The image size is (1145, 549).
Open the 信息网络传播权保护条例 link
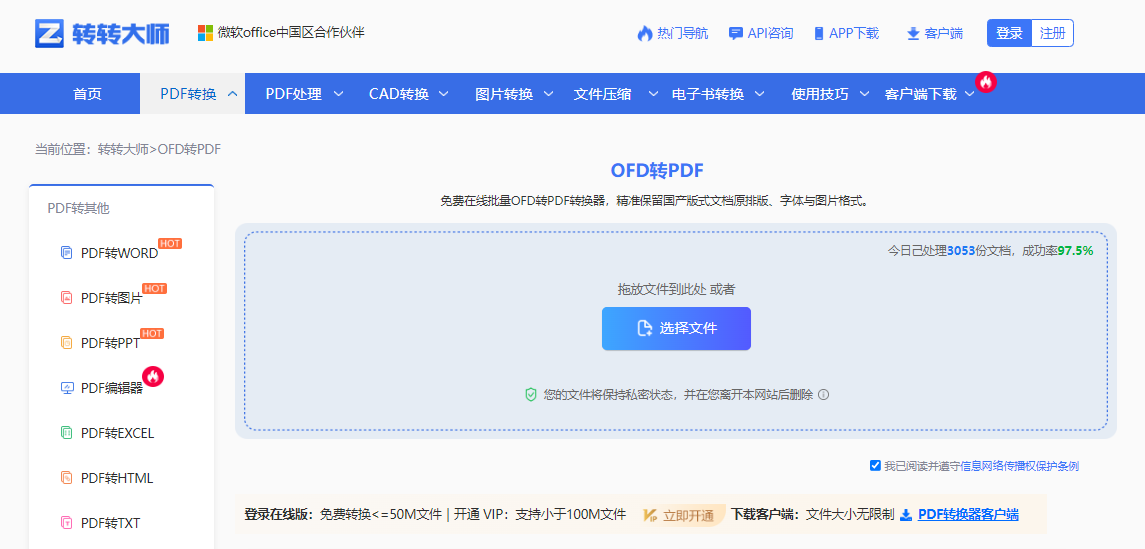pos(1020,466)
